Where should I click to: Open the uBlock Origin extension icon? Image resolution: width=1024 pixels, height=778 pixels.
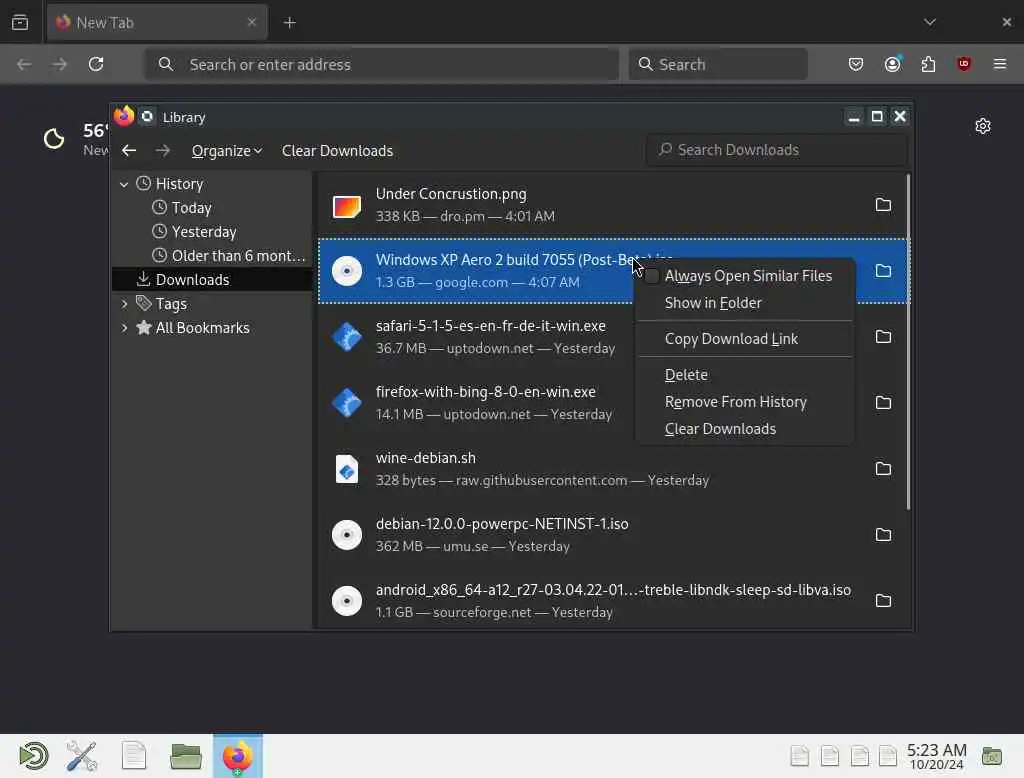click(964, 64)
